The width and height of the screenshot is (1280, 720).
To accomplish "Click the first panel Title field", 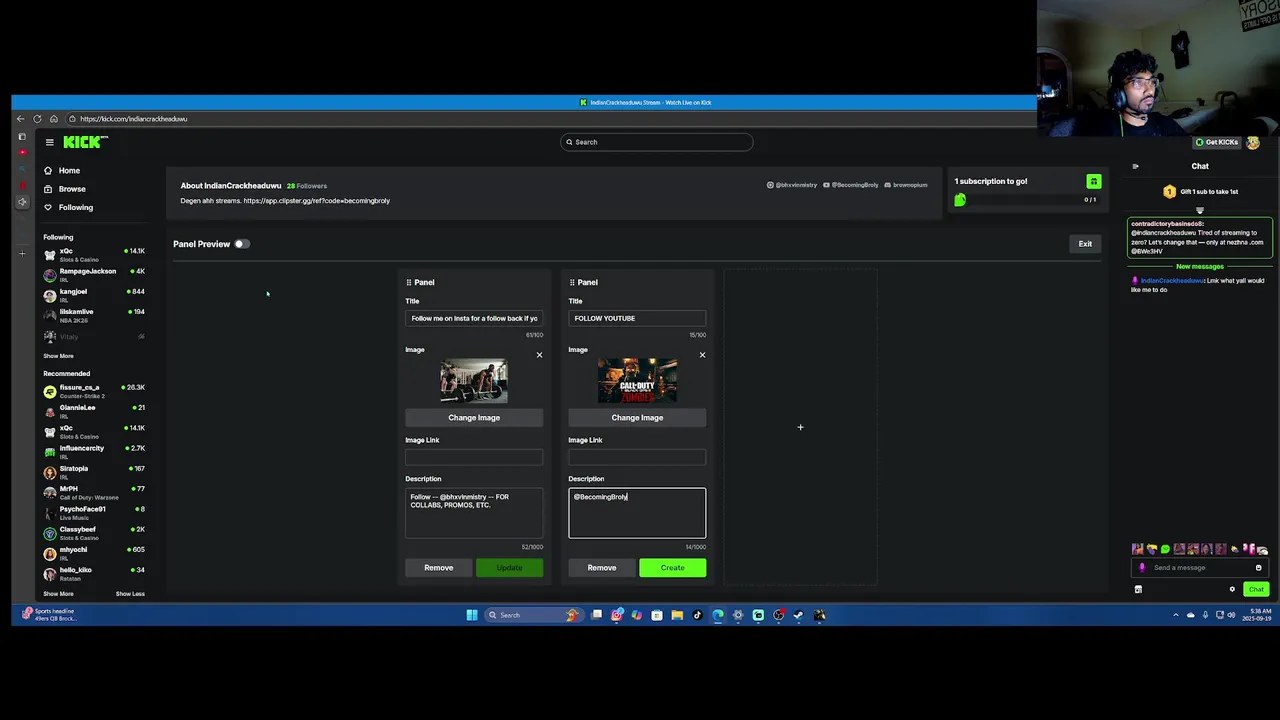I will (474, 318).
